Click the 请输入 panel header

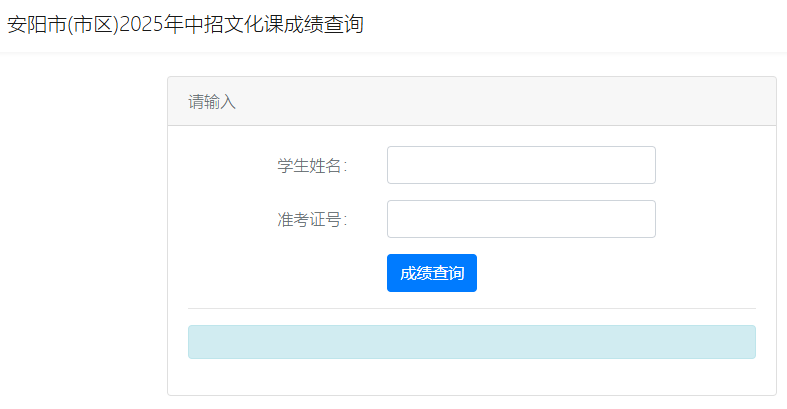[x=472, y=101]
